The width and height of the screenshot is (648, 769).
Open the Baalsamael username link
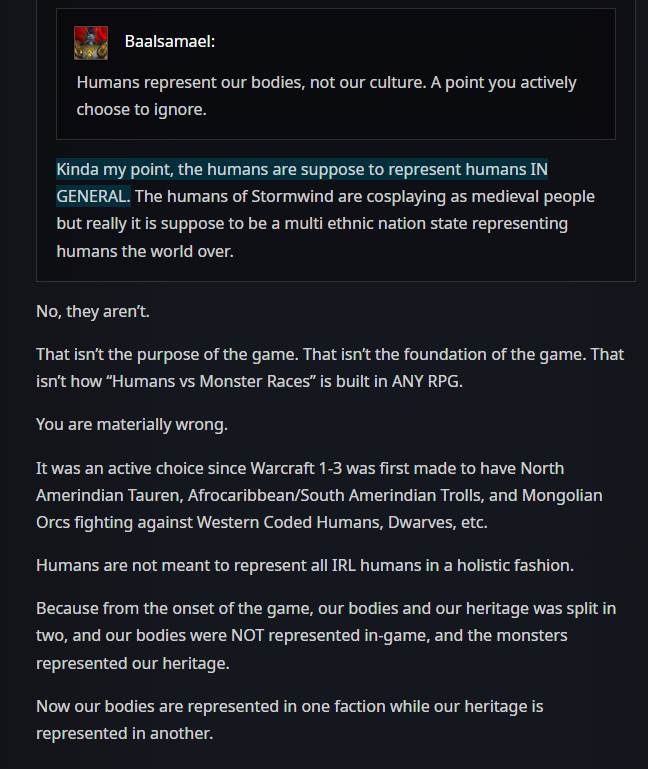point(170,42)
